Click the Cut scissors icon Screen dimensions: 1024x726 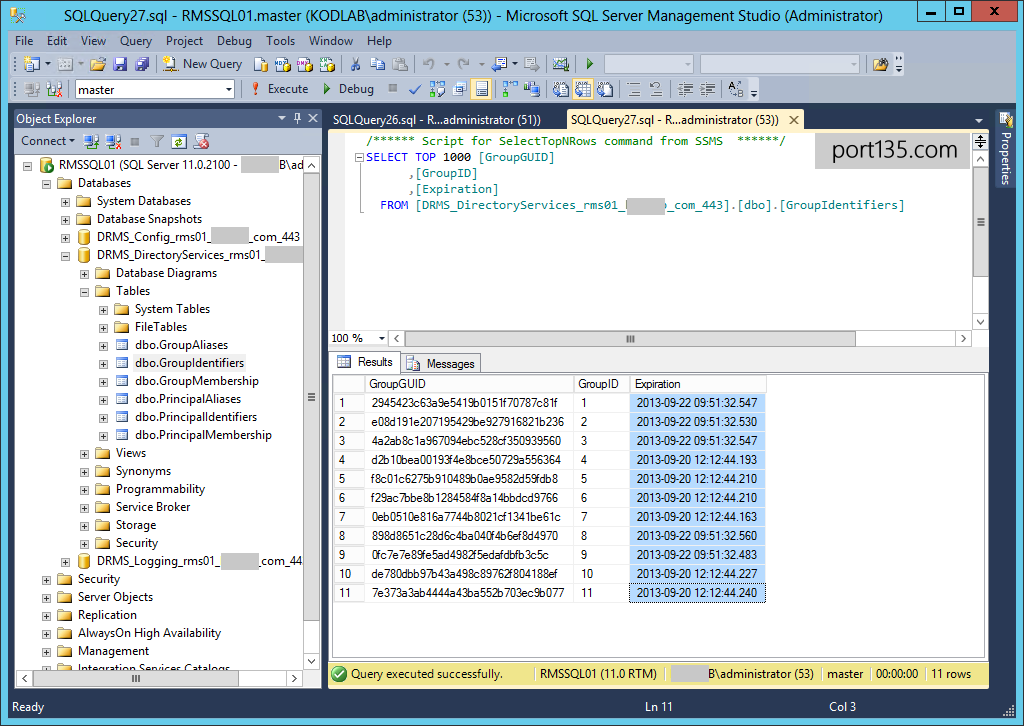(355, 64)
